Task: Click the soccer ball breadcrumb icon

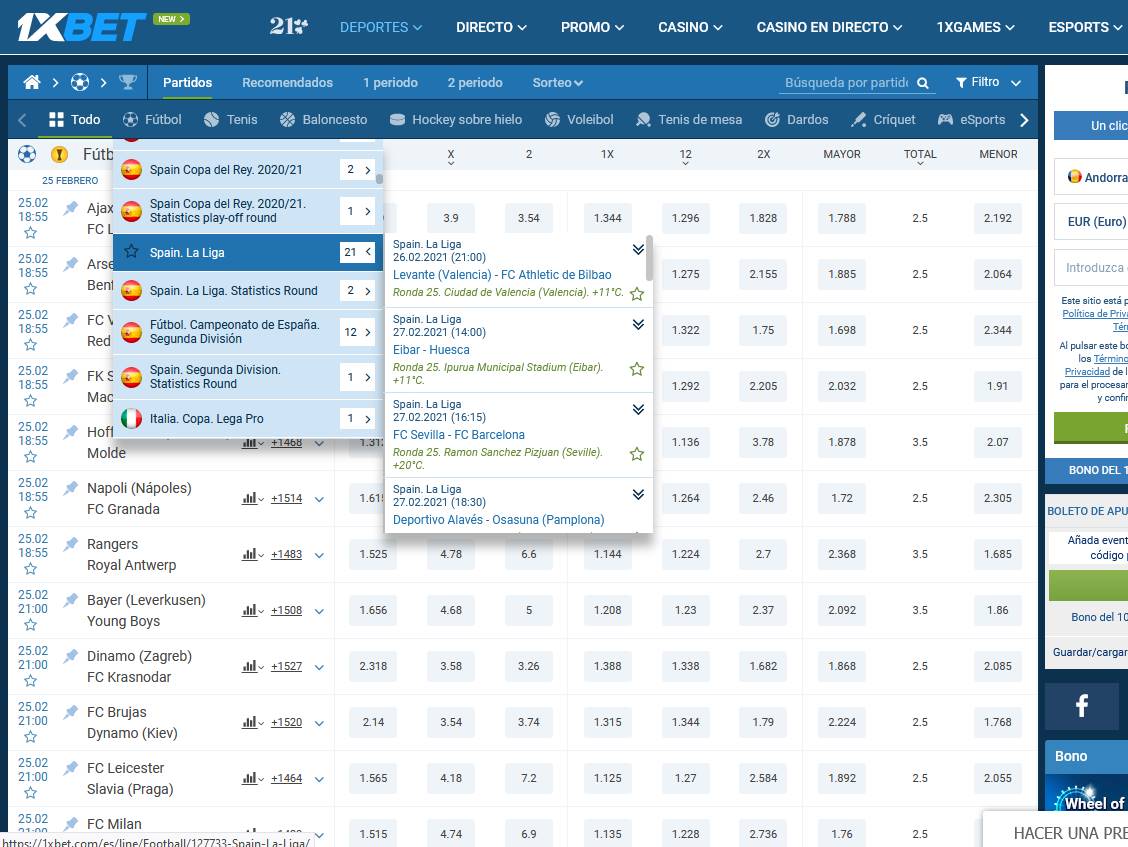Action: (80, 83)
